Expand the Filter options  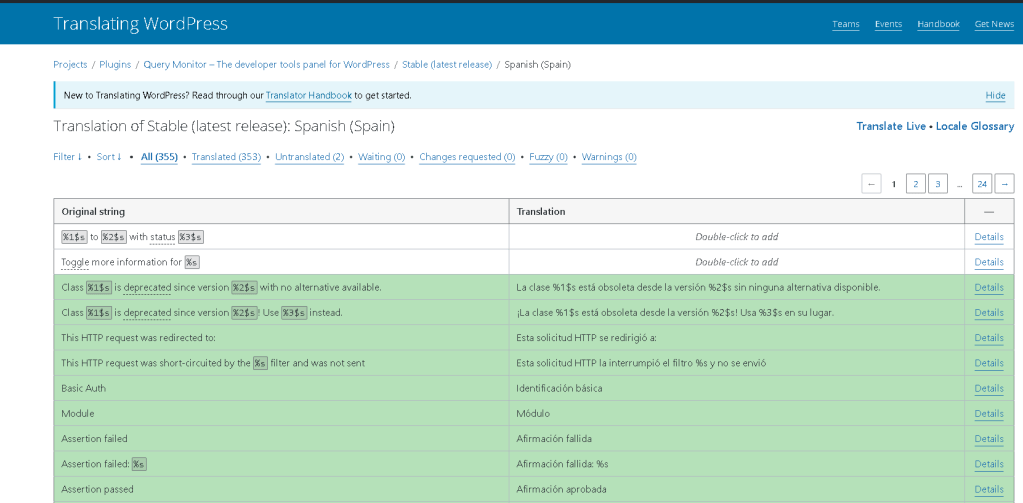pos(67,157)
